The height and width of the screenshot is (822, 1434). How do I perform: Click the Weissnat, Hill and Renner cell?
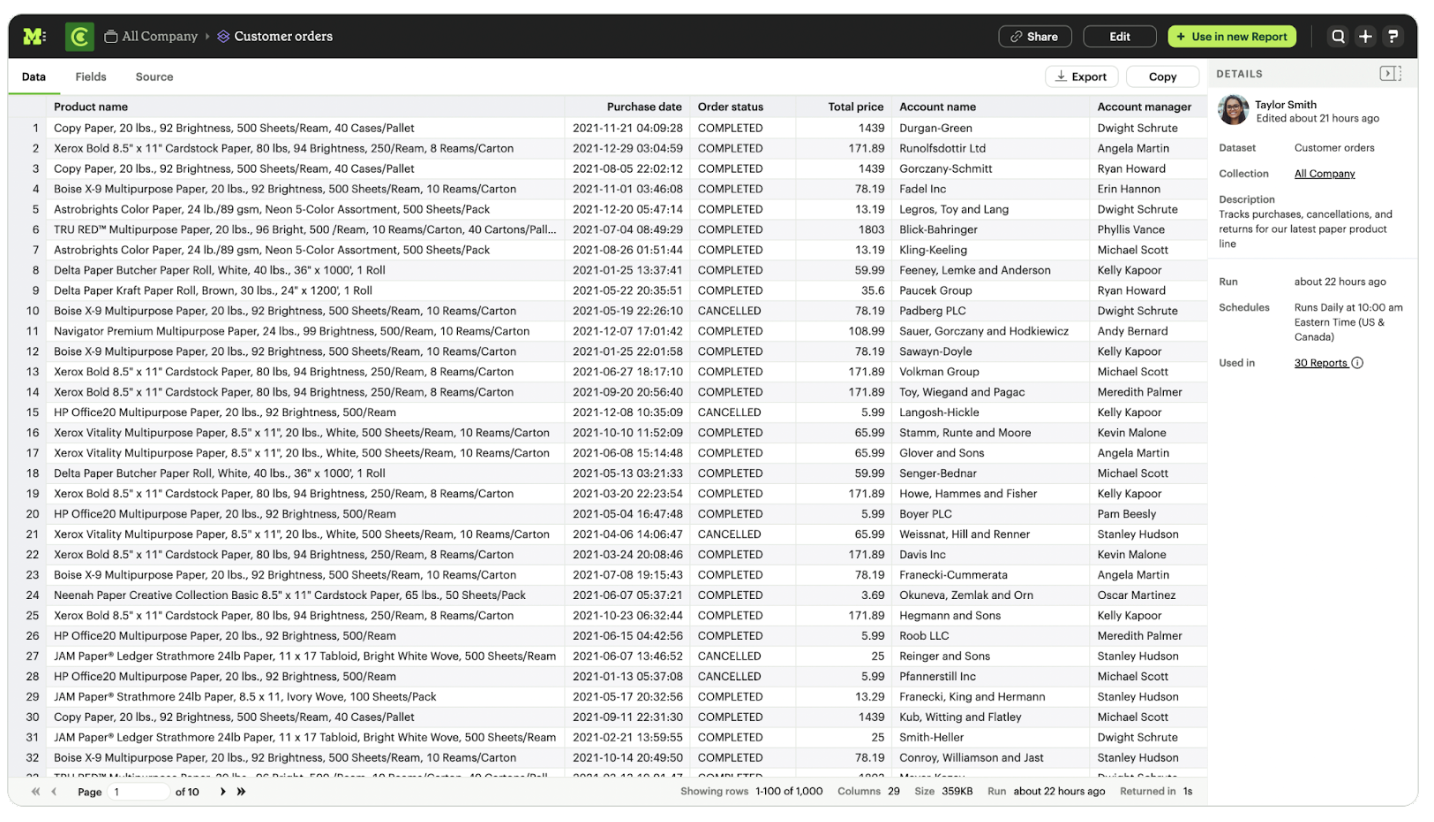[990, 534]
